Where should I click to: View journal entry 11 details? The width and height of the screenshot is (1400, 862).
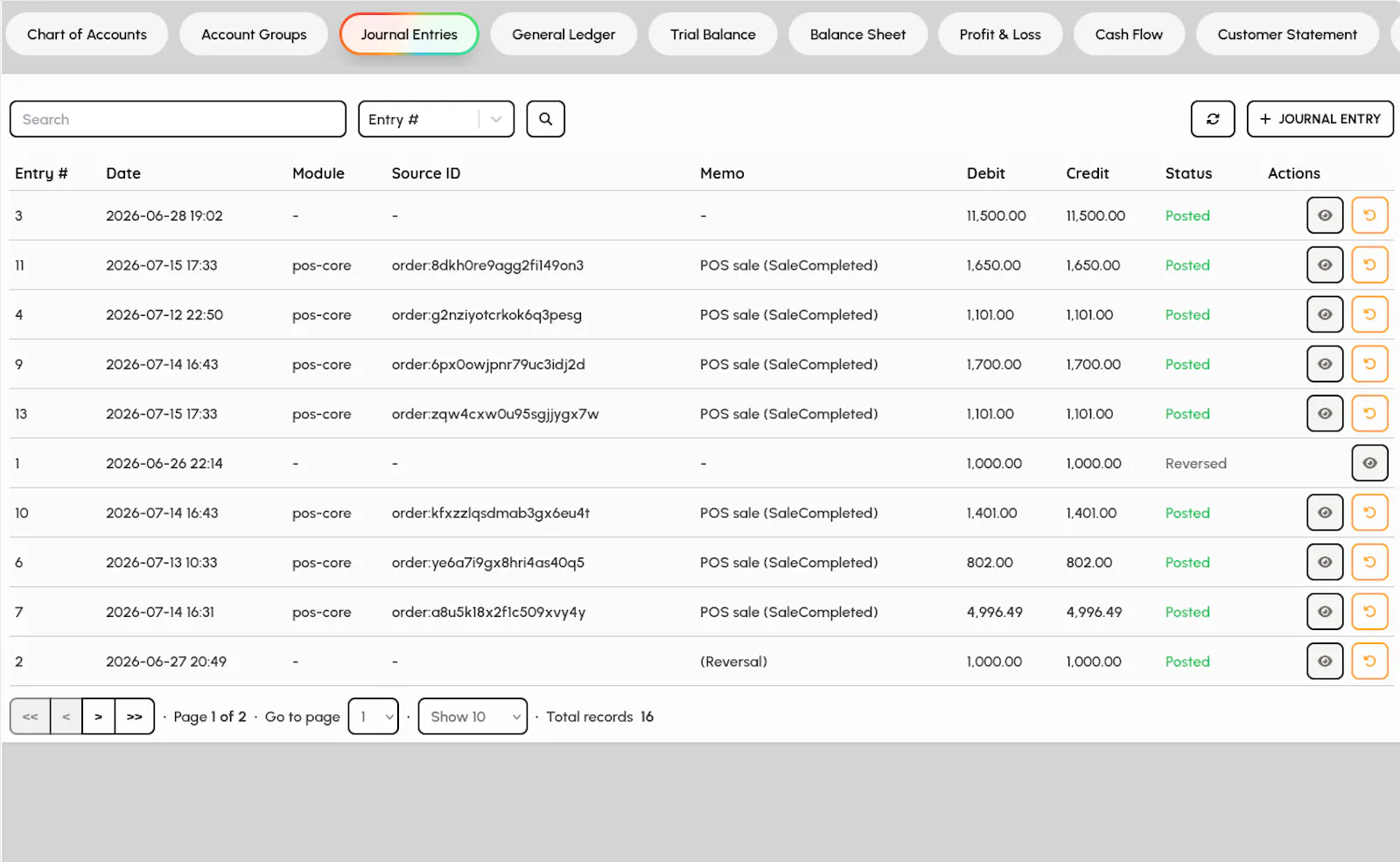(x=1325, y=265)
